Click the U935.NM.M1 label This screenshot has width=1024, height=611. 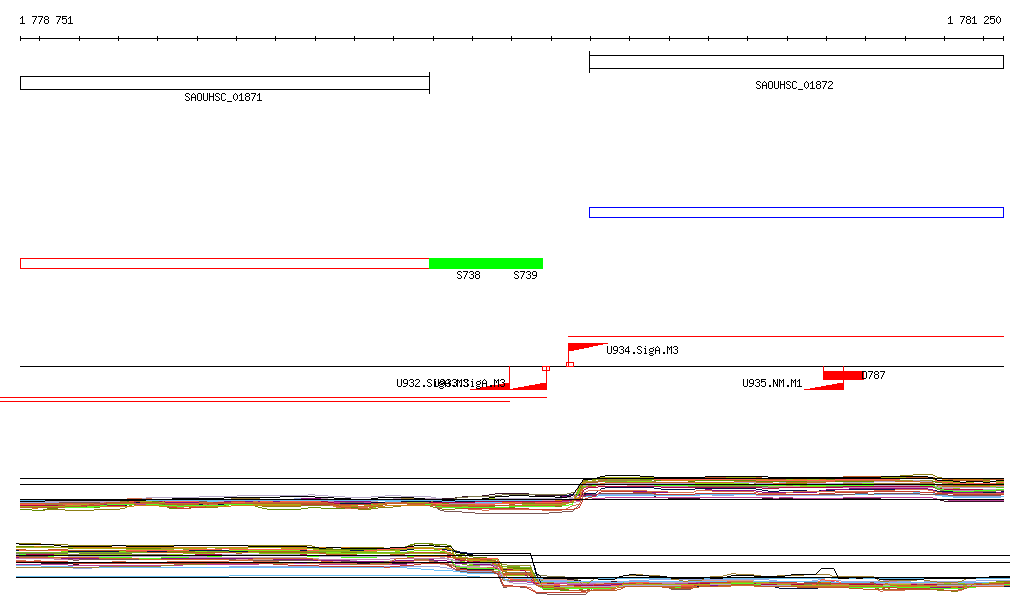pos(772,383)
